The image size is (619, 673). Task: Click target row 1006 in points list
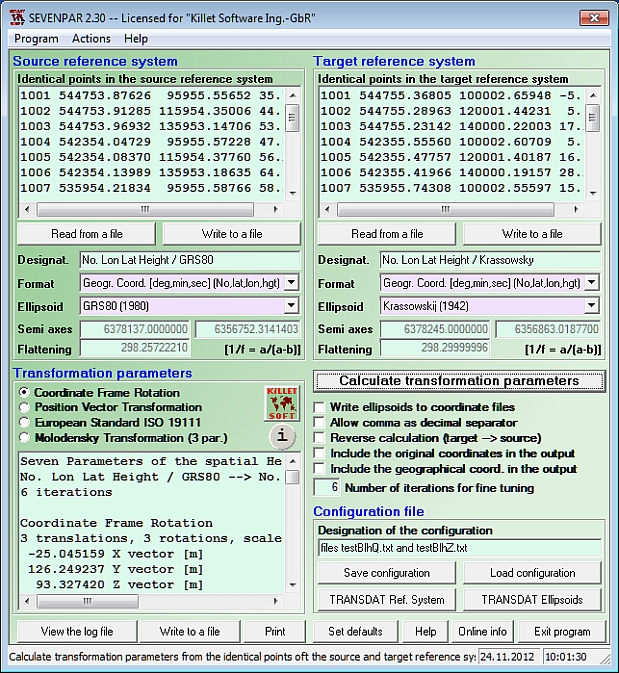tap(452, 173)
